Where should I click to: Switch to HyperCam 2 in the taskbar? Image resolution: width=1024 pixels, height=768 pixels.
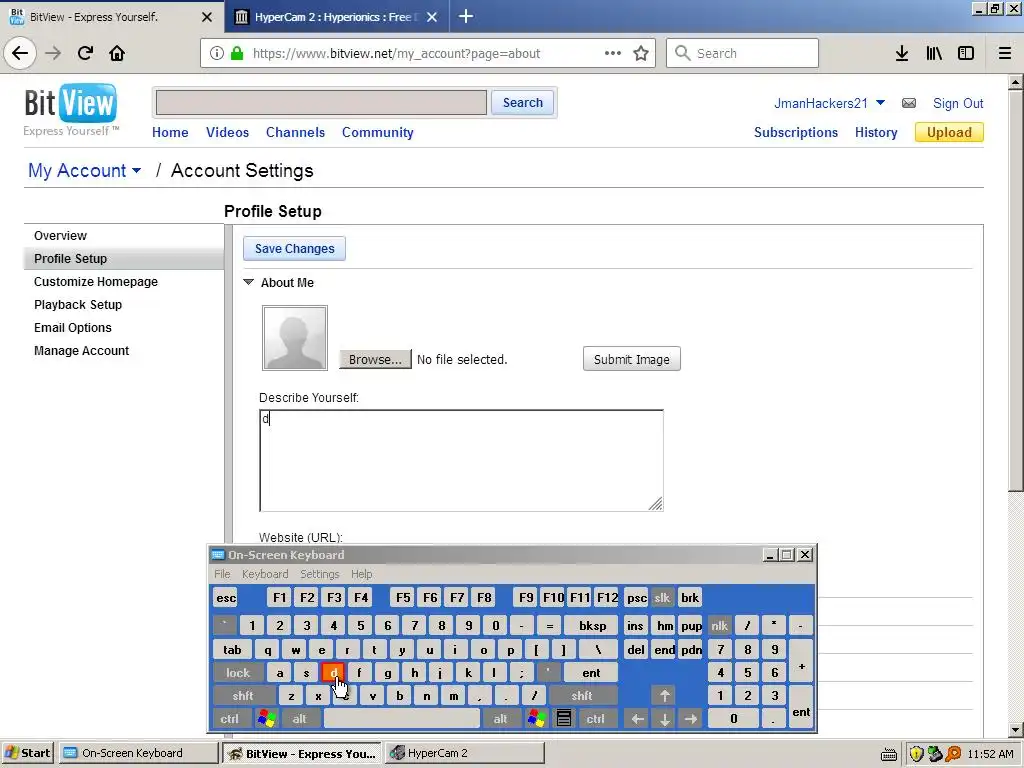464,753
